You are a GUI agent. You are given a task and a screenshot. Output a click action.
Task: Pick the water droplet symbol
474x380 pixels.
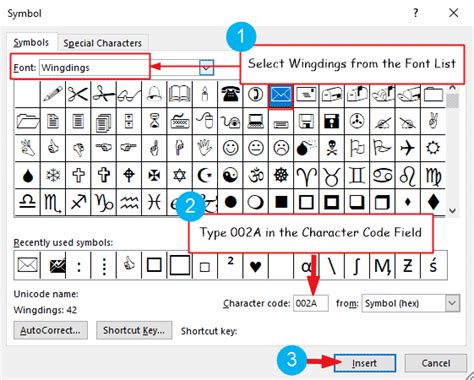click(x=27, y=175)
